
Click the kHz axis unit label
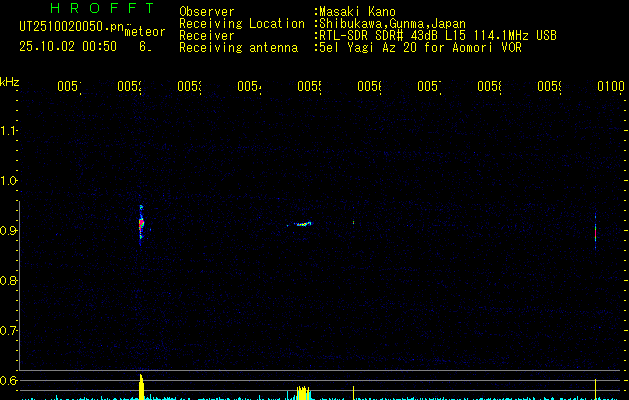coord(10,83)
